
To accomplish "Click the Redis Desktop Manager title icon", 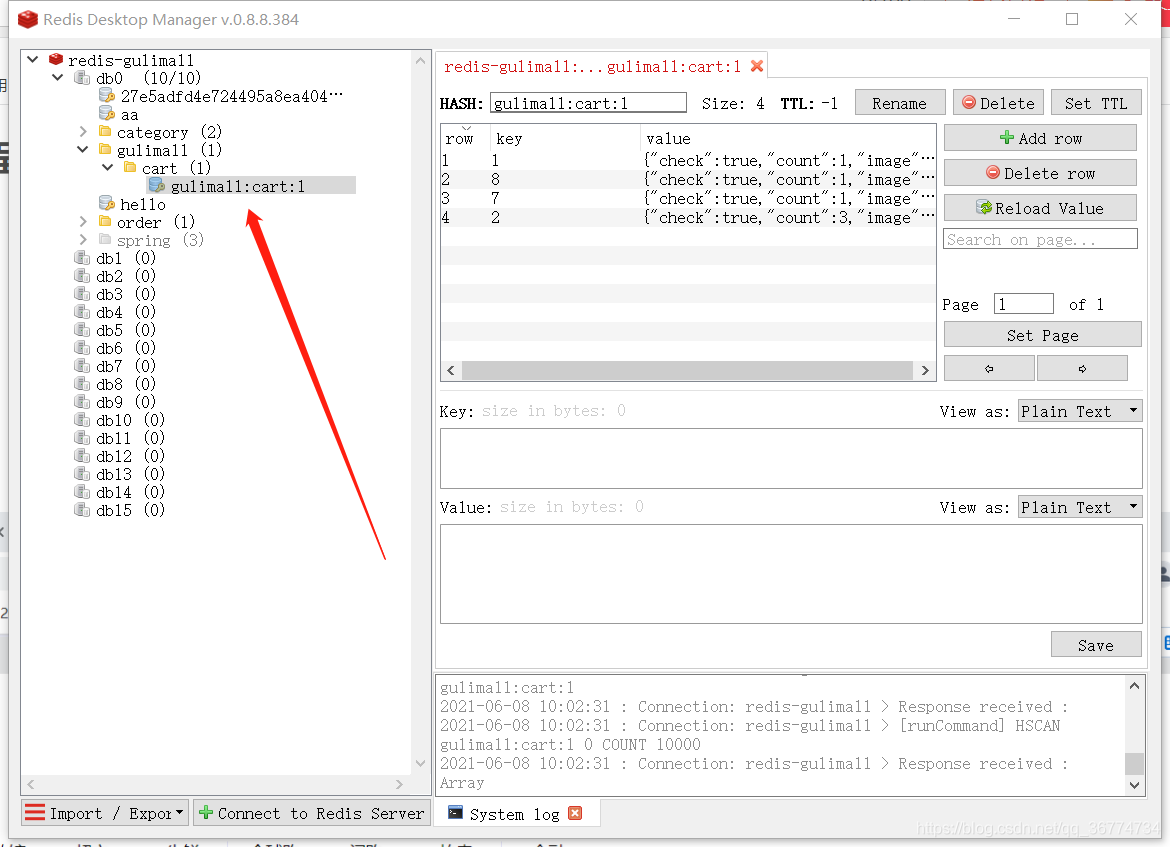I will [x=28, y=19].
